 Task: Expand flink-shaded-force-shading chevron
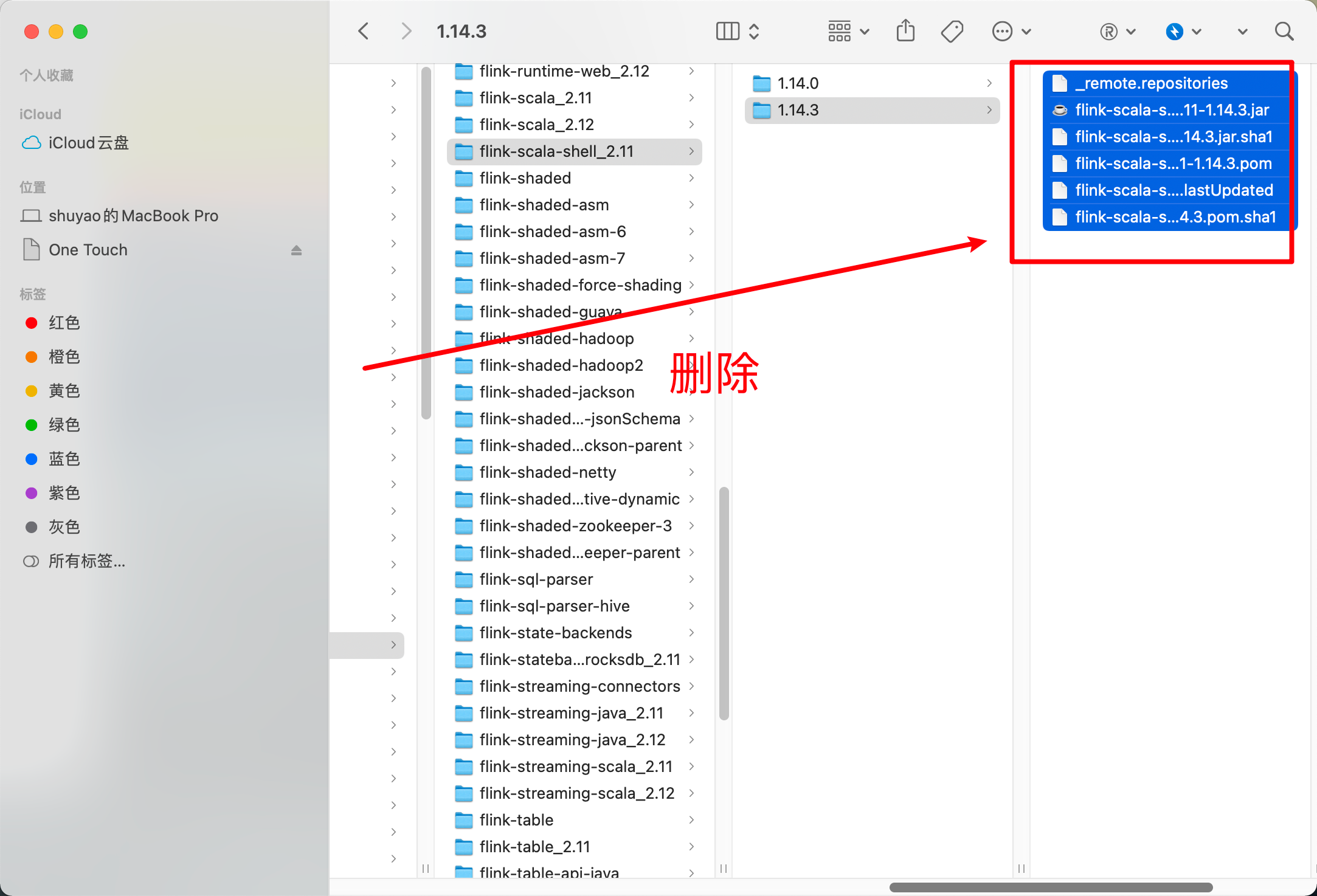pyautogui.click(x=691, y=285)
